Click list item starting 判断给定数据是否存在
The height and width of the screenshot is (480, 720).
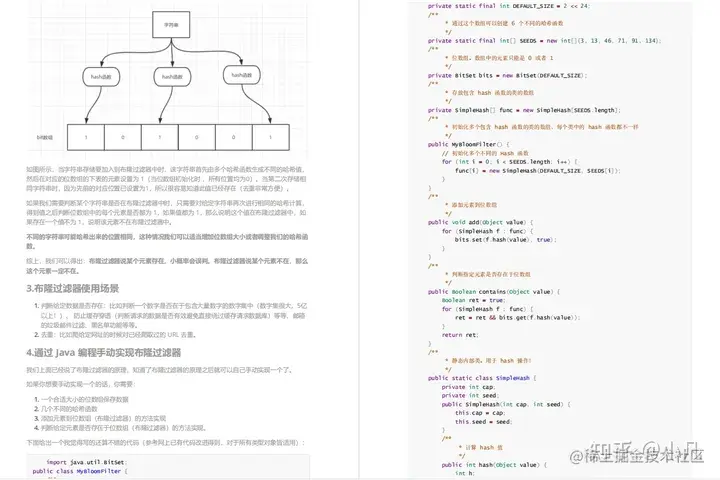coord(173,315)
